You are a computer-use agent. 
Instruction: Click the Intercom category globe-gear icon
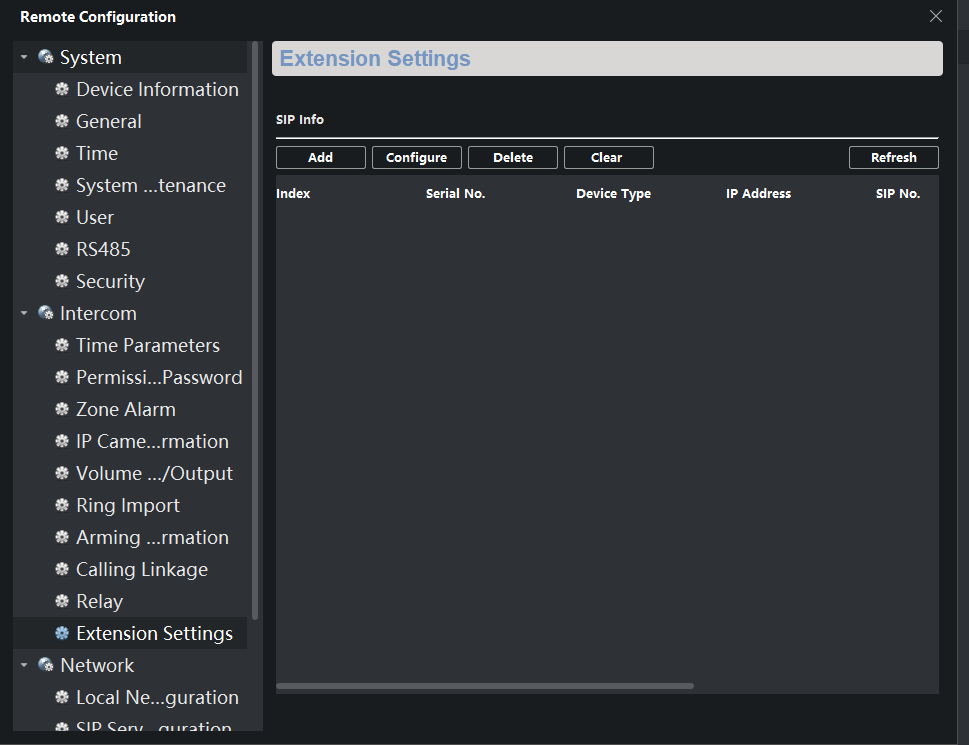click(x=46, y=314)
